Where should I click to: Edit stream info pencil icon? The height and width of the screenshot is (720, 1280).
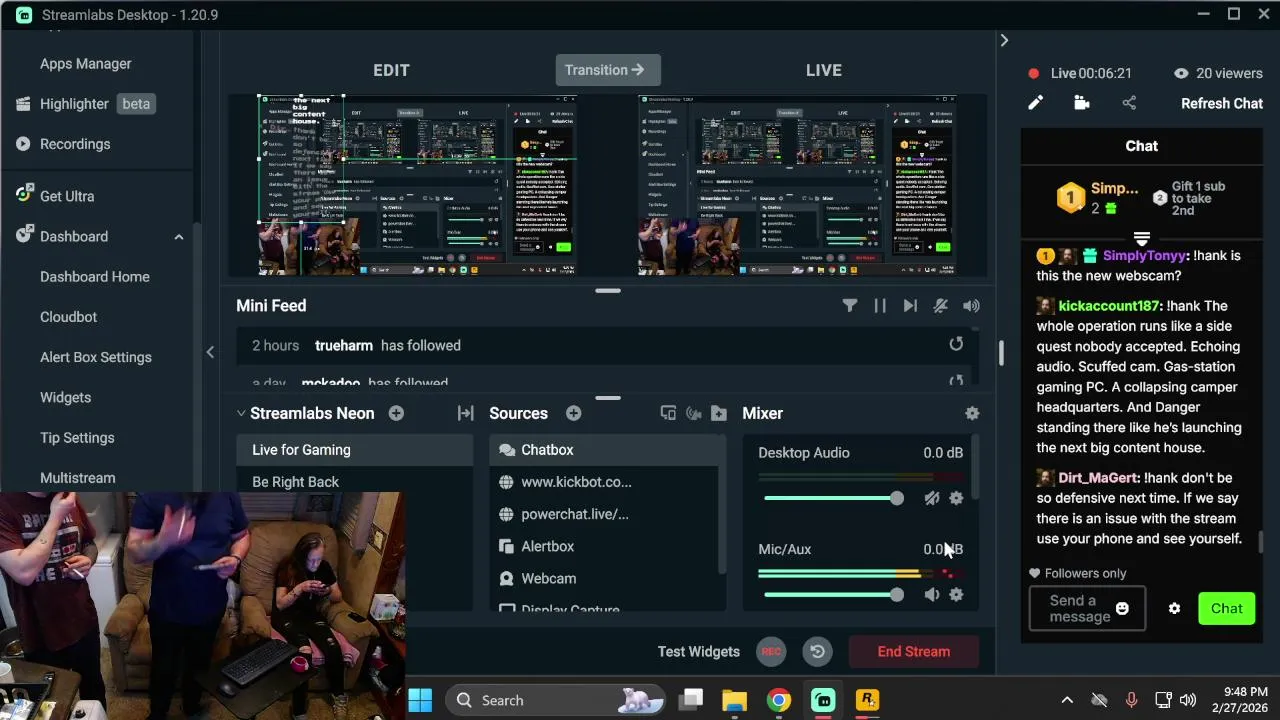[1036, 103]
